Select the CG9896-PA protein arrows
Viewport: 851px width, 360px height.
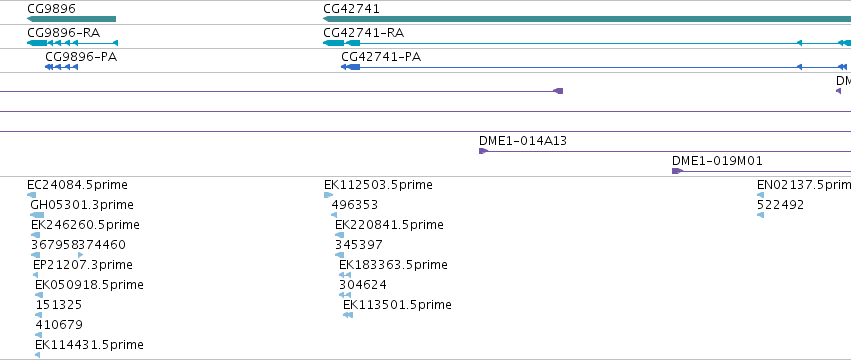[x=61, y=67]
